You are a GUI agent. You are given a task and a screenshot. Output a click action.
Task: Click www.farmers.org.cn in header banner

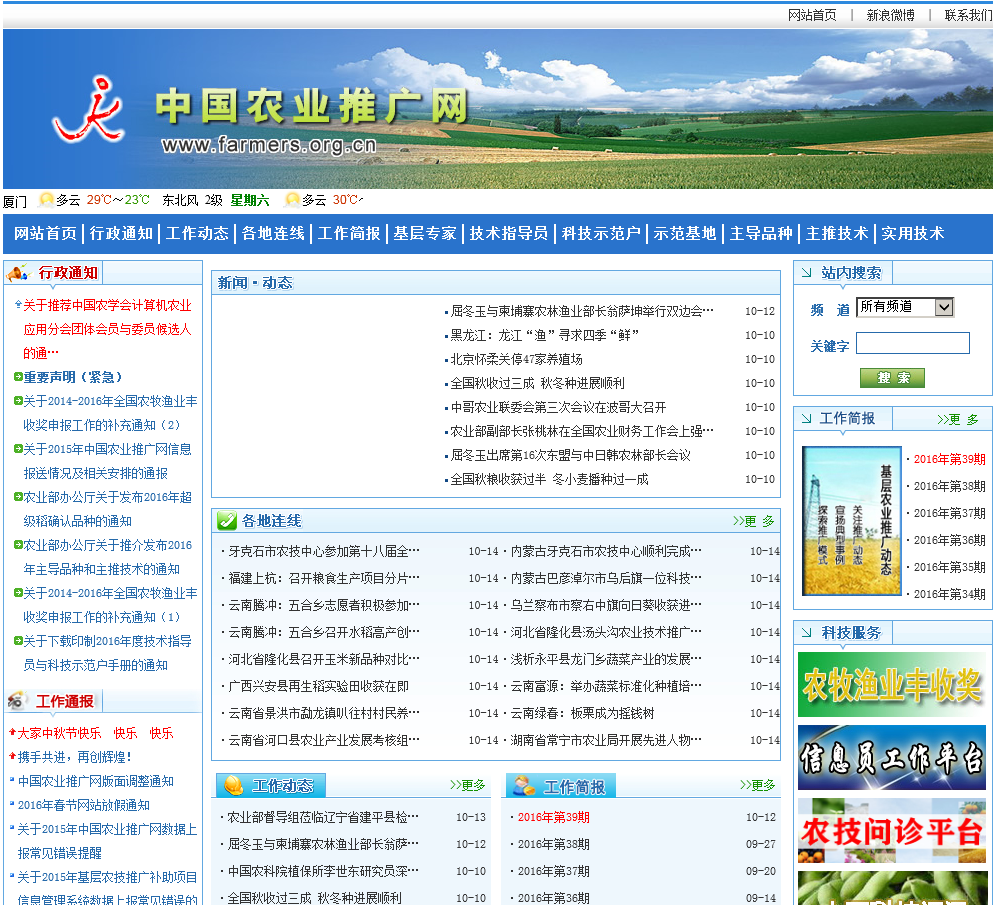(269, 145)
